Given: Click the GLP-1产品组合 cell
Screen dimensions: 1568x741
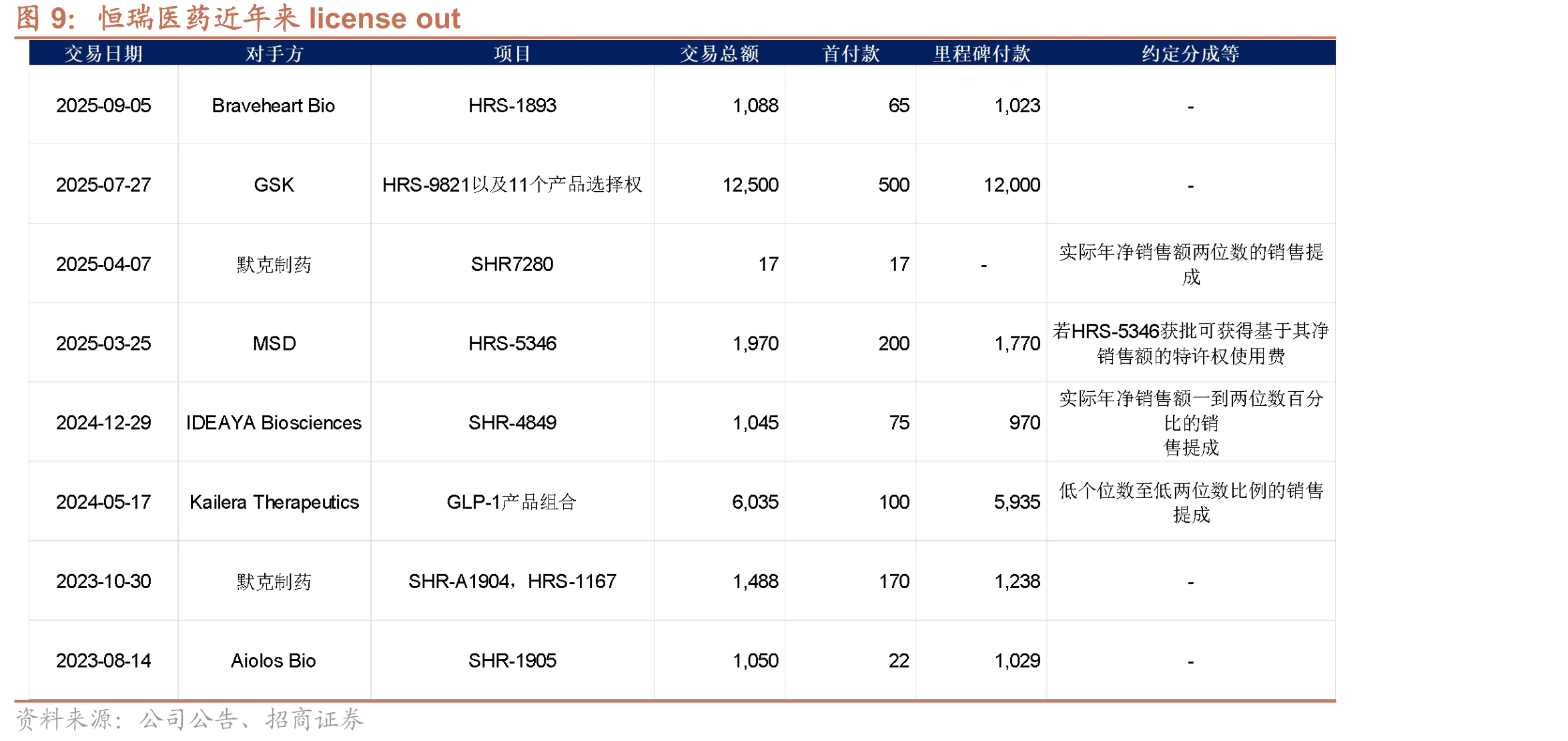Looking at the screenshot, I should [x=512, y=503].
